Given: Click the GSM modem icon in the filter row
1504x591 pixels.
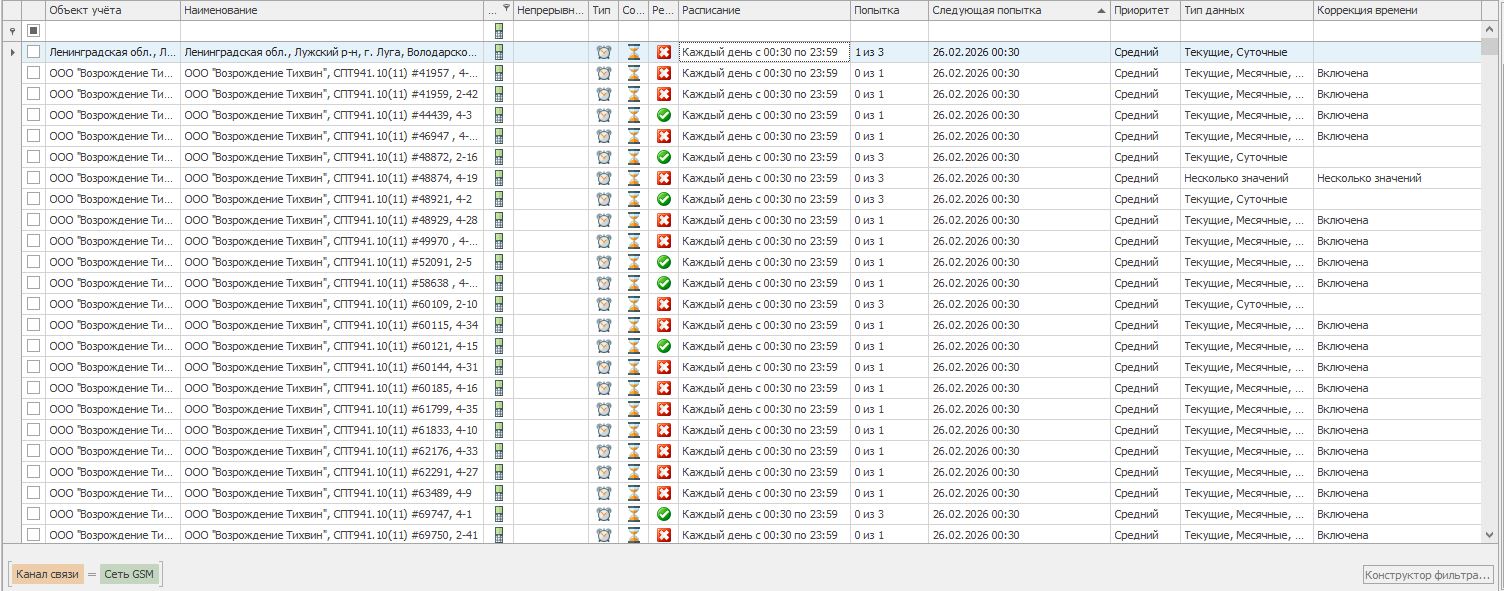Looking at the screenshot, I should point(499,31).
